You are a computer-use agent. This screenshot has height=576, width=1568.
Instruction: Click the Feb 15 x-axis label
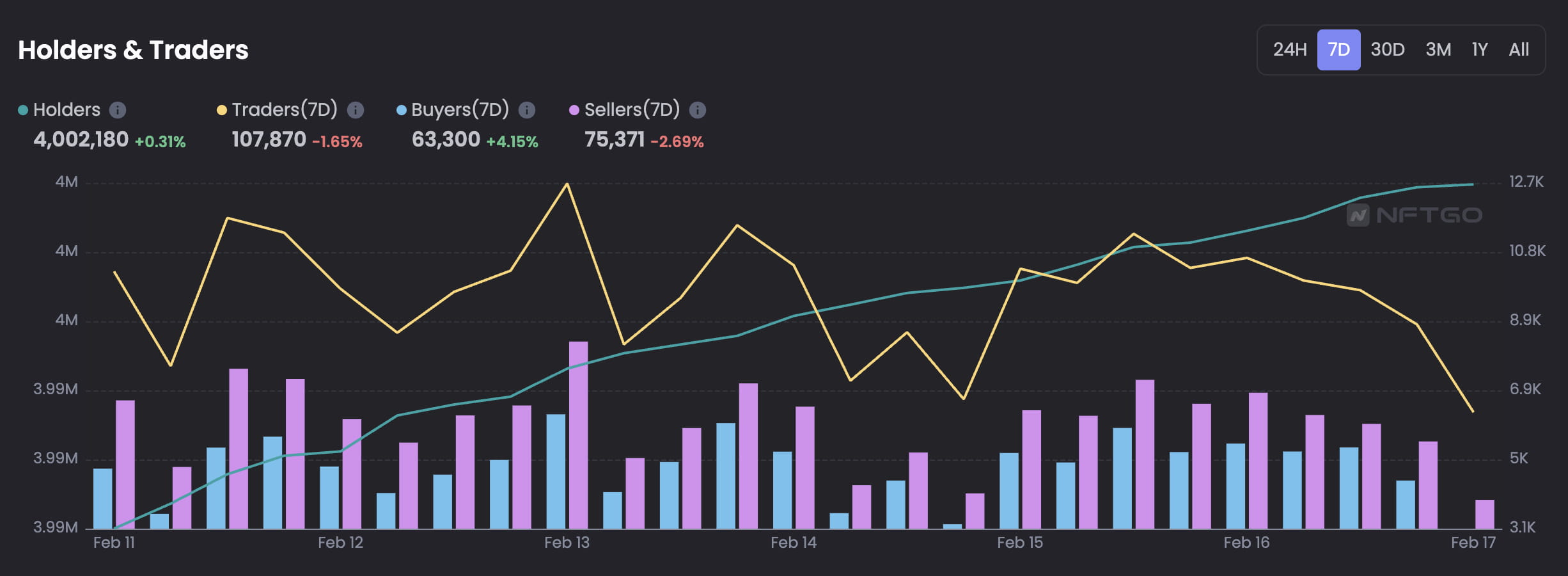1020,543
